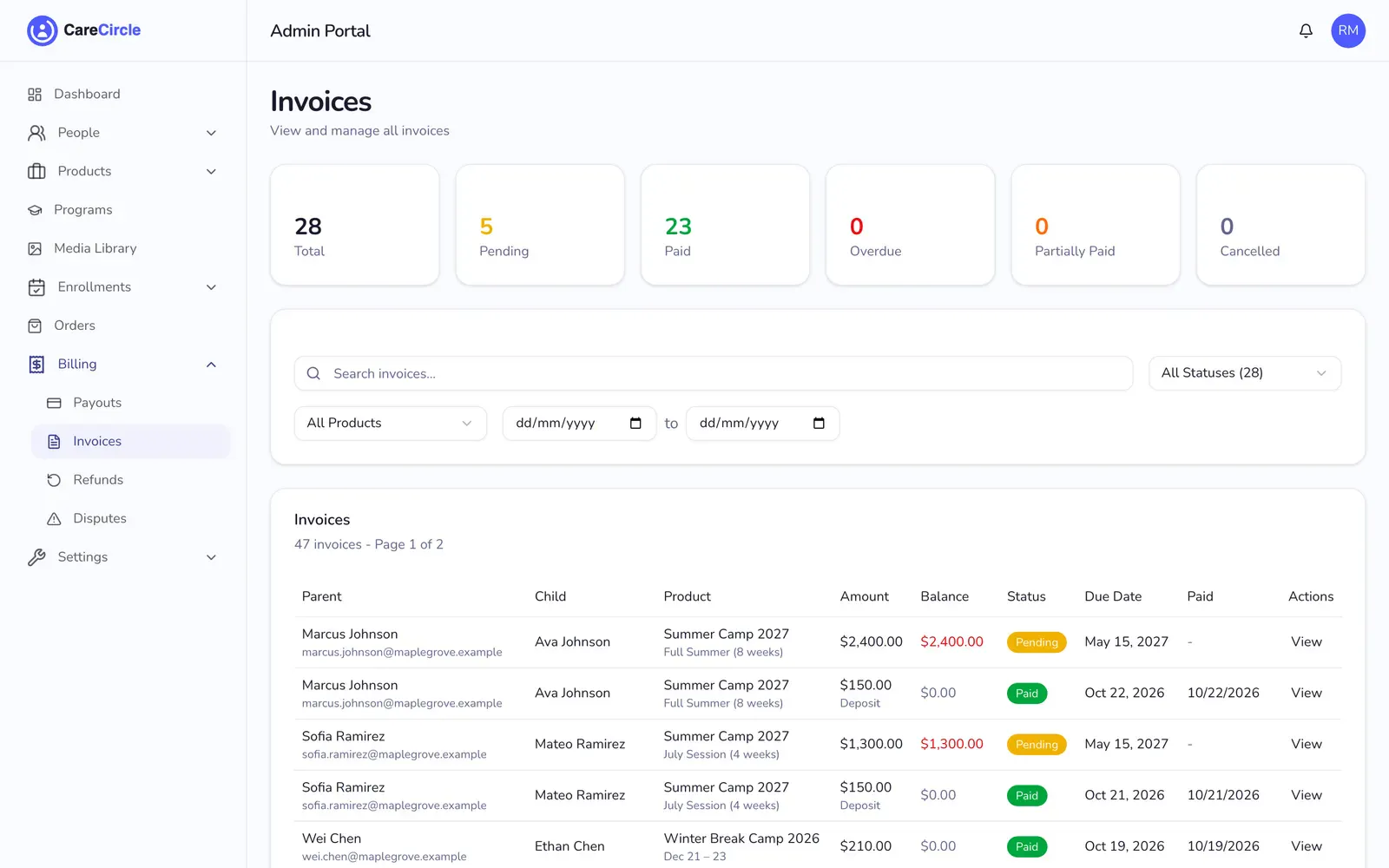View Wei Chen's Winter Break invoice
1389x868 pixels.
pyautogui.click(x=1306, y=846)
